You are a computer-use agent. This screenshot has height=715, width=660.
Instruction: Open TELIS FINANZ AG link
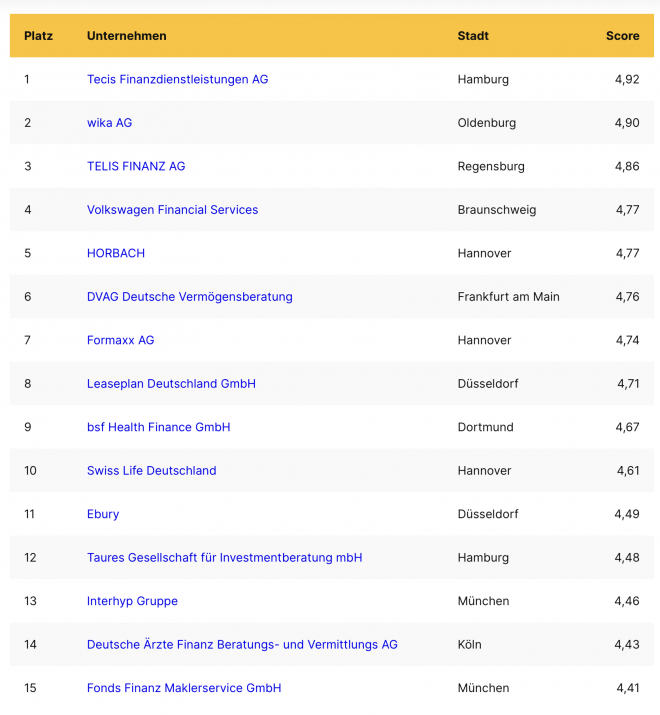click(136, 166)
